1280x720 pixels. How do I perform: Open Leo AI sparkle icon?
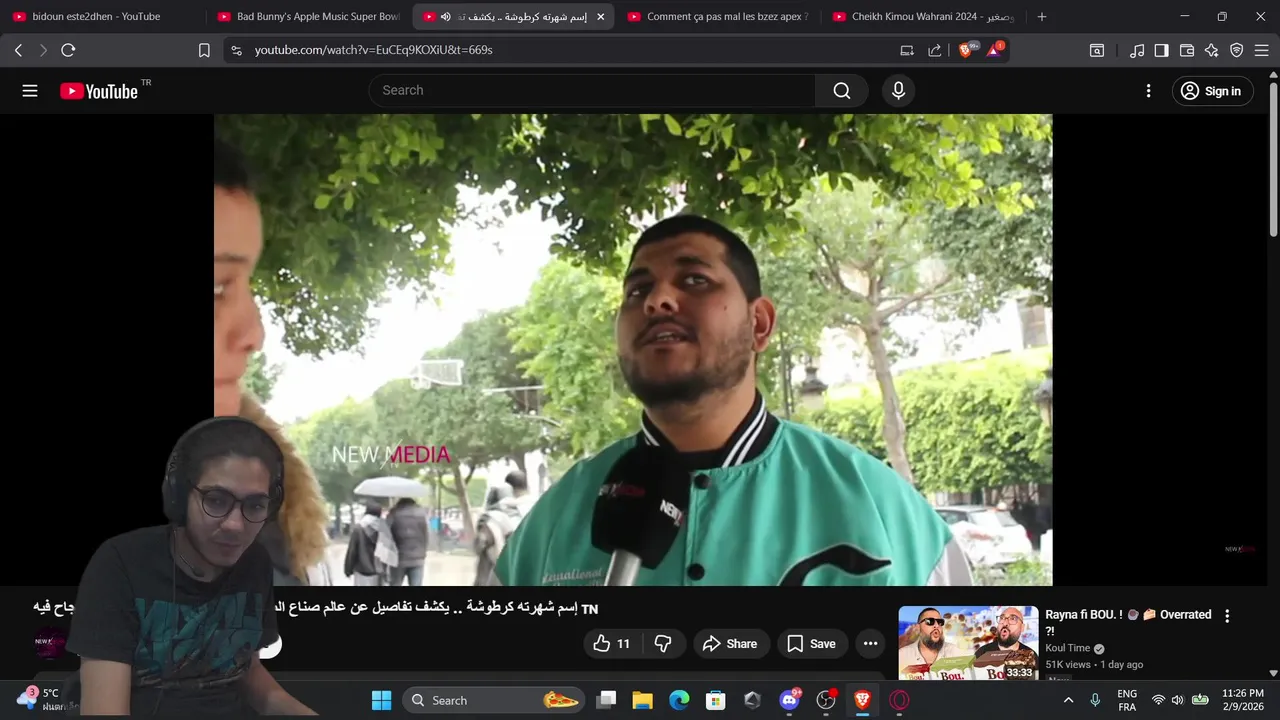(x=1212, y=50)
